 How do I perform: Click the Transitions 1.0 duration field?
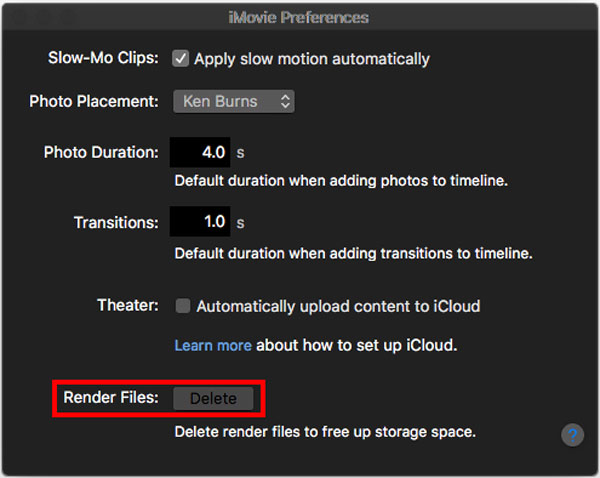(200, 222)
